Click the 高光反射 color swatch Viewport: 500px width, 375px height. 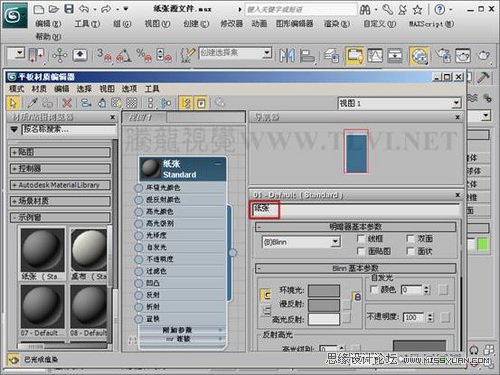(324, 319)
